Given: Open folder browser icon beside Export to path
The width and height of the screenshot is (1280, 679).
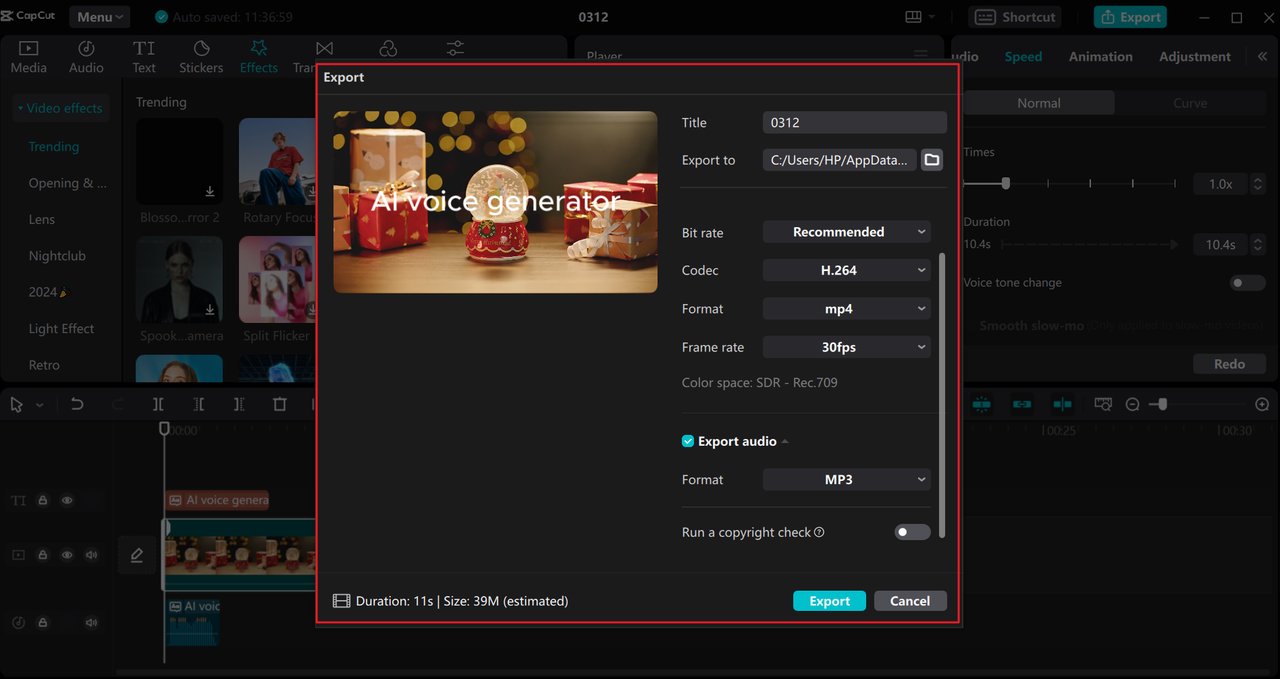Looking at the screenshot, I should coord(932,160).
